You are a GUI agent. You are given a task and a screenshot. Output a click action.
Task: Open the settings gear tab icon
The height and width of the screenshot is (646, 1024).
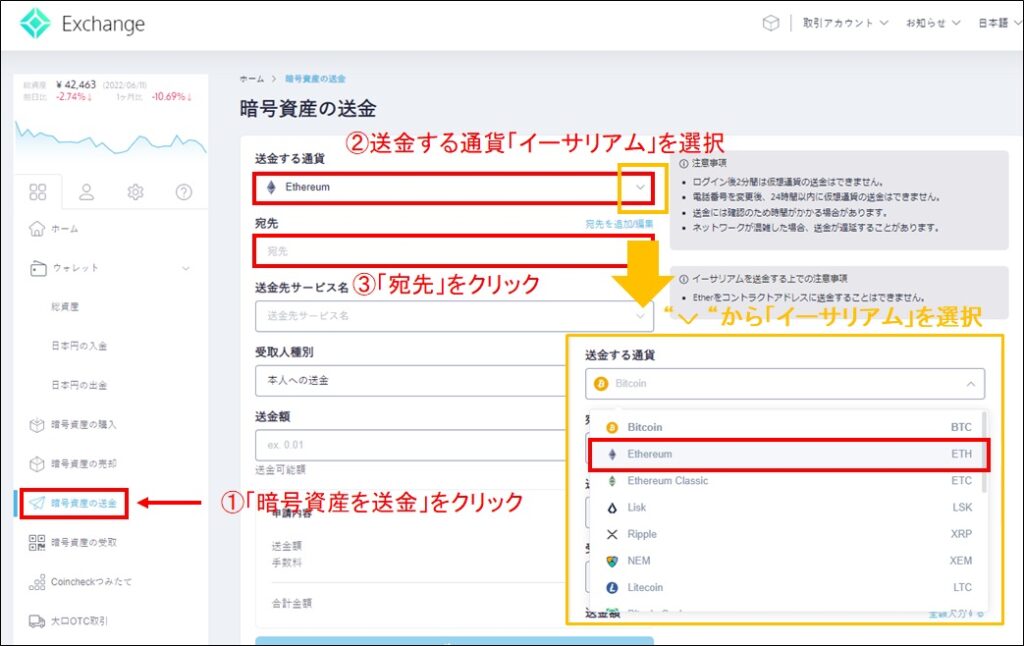135,192
